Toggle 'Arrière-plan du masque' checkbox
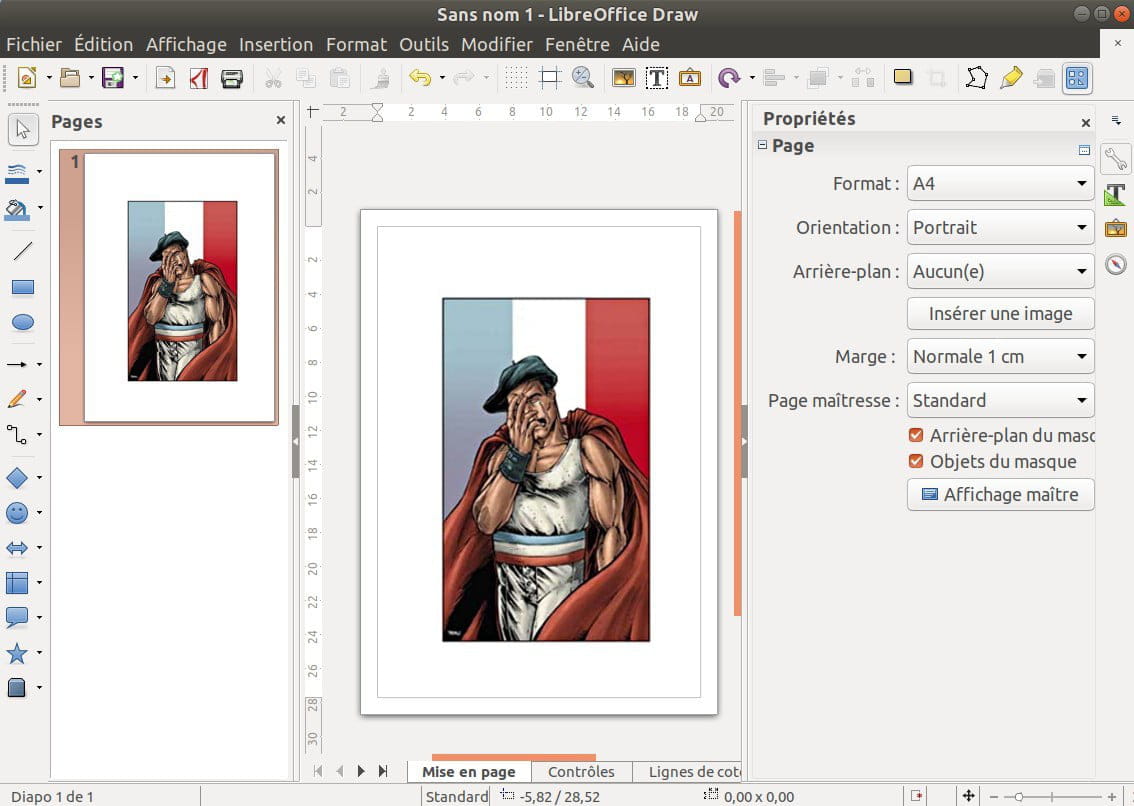The width and height of the screenshot is (1134, 806). 916,435
